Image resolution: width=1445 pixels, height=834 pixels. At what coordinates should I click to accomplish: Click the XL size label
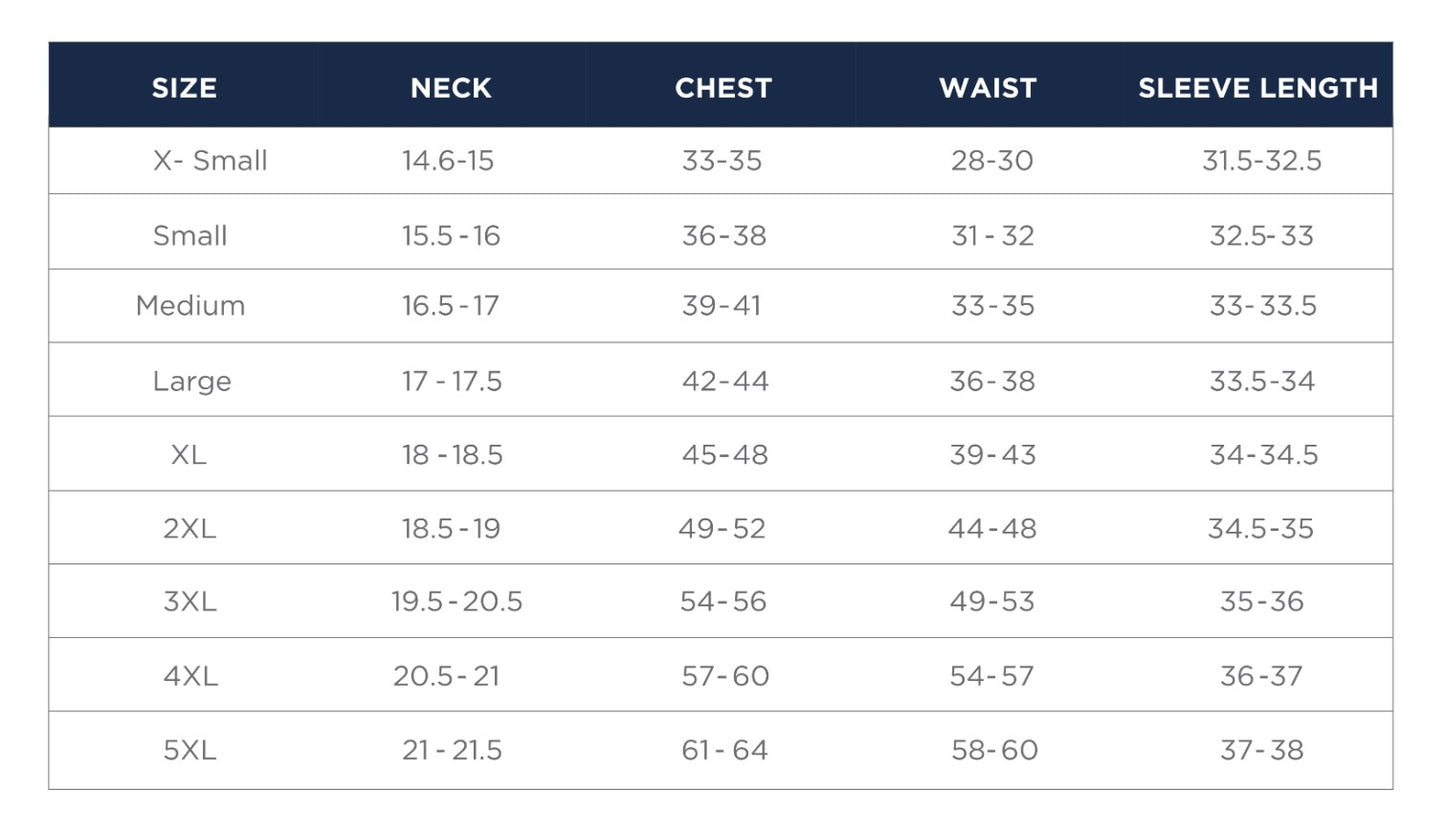click(189, 455)
